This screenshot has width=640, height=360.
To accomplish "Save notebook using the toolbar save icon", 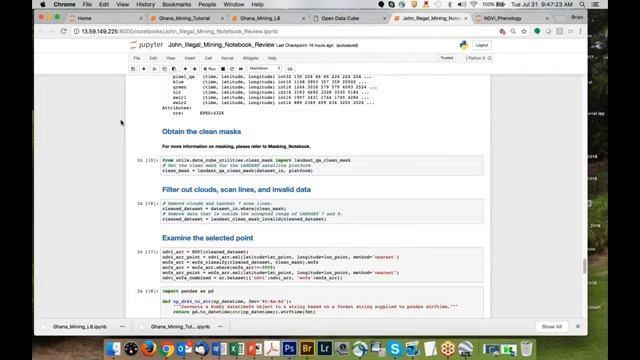I will pos(133,69).
